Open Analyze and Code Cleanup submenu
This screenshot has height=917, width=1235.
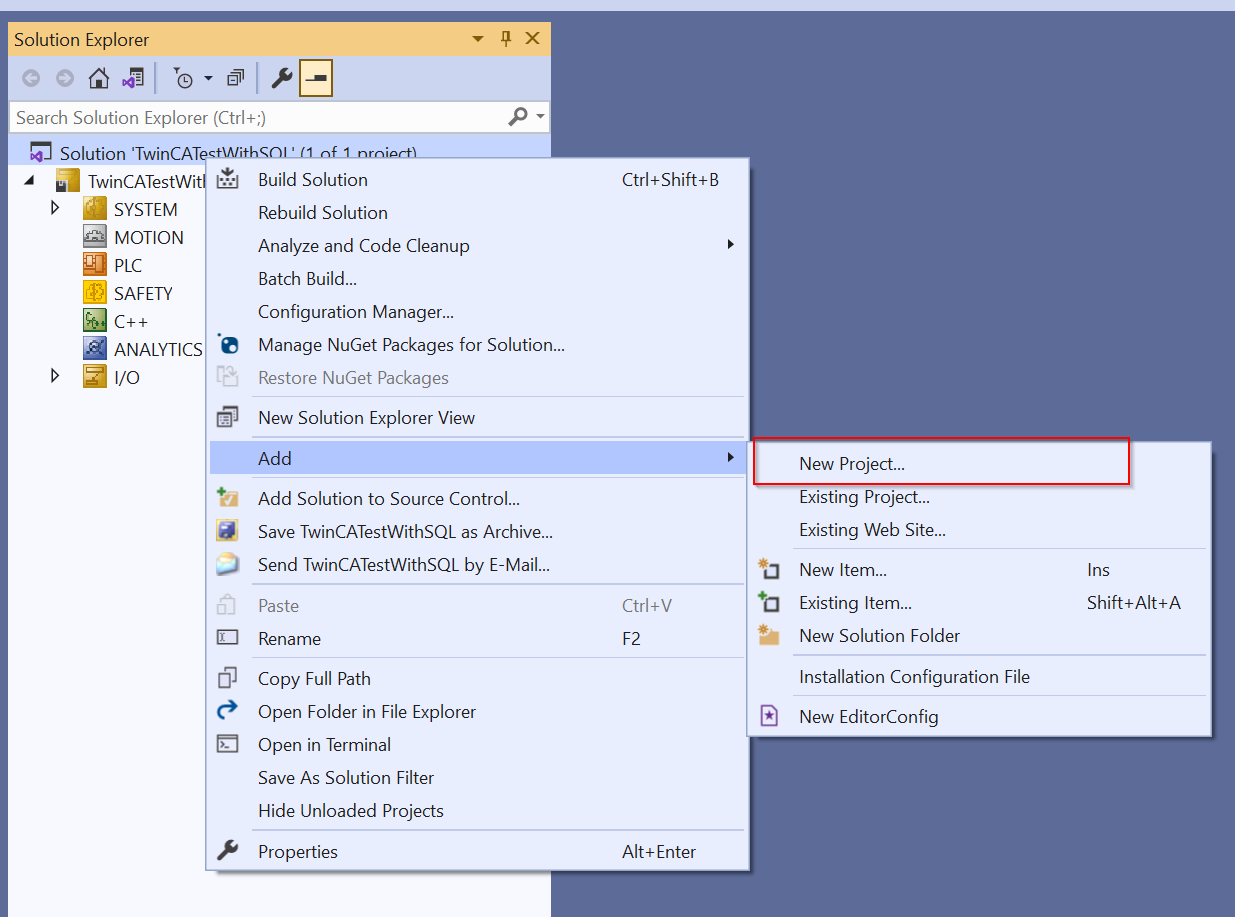pos(477,246)
